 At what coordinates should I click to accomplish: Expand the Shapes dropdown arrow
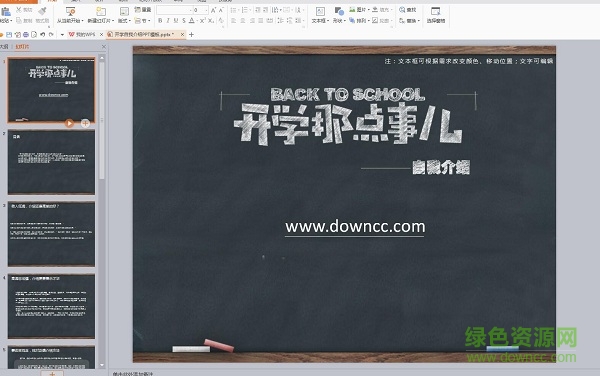345,21
